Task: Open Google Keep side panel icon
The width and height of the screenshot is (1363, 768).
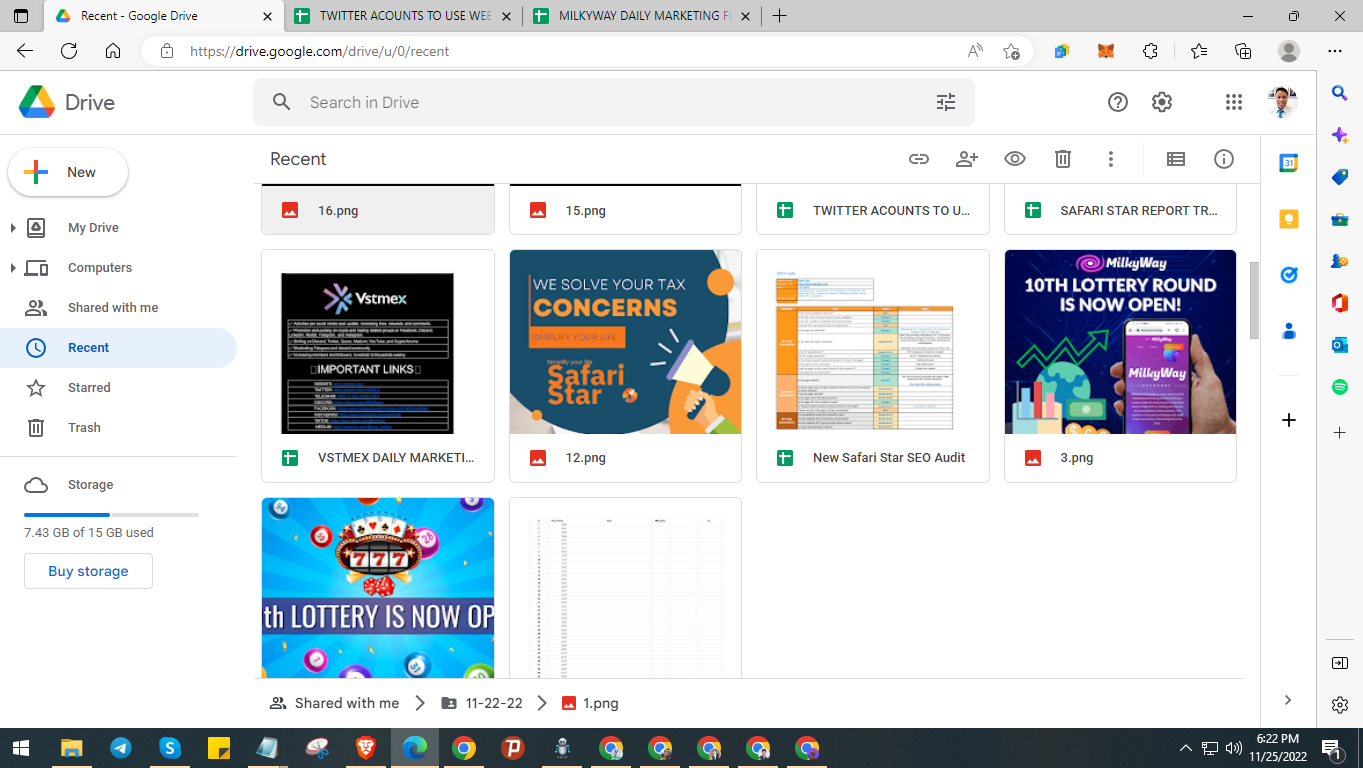Action: (x=1289, y=219)
